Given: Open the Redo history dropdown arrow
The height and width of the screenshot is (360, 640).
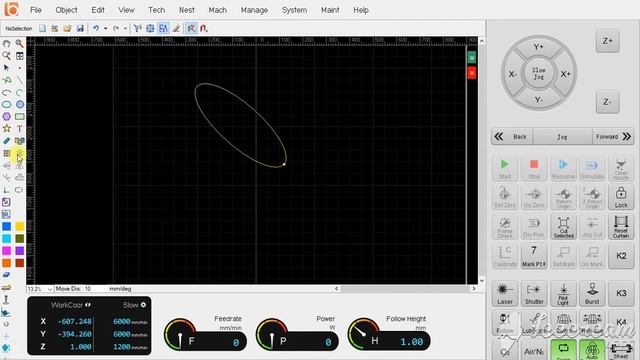Looking at the screenshot, I should click(x=125, y=28).
